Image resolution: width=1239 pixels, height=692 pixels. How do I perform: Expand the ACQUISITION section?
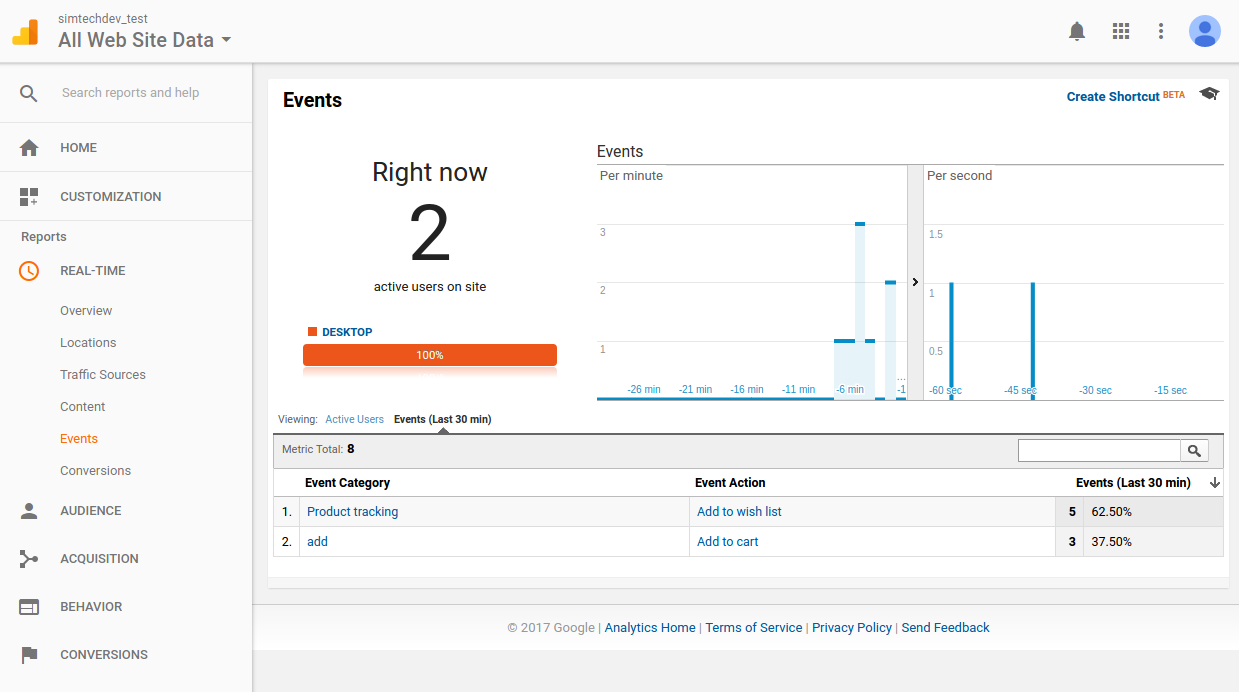pyautogui.click(x=99, y=559)
